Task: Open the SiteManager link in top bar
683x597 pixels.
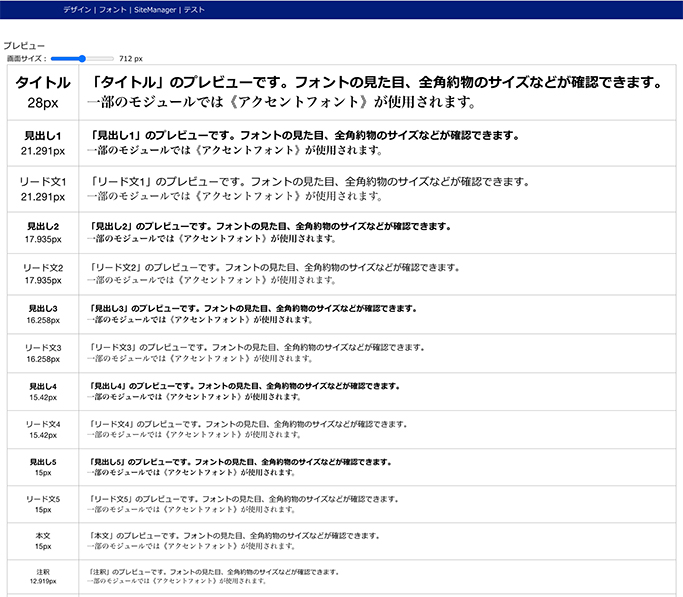Action: (x=157, y=8)
